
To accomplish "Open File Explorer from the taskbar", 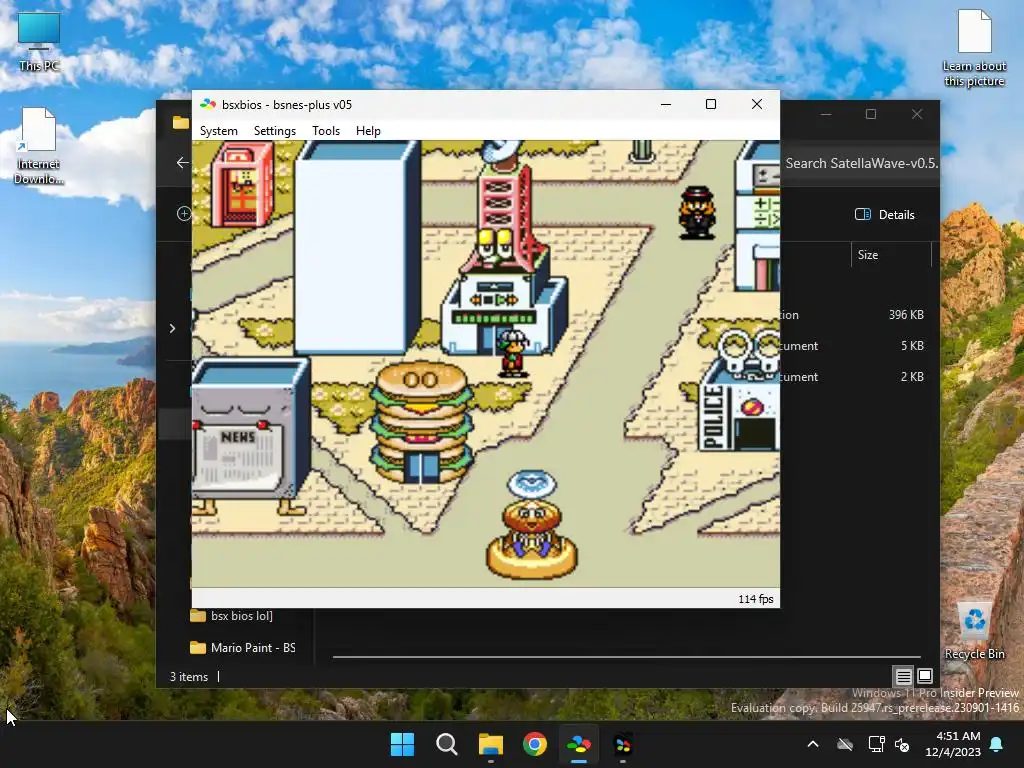I will [490, 744].
